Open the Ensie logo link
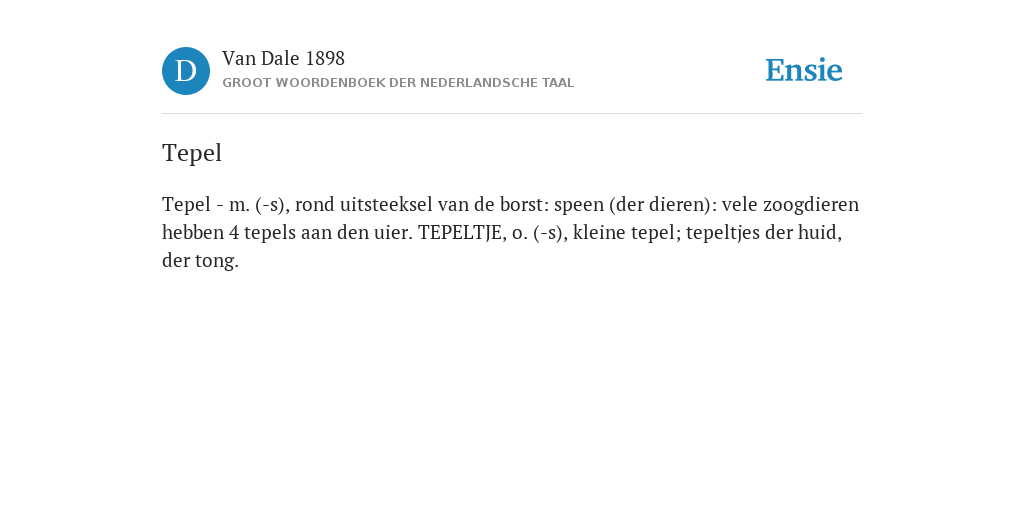The height and width of the screenshot is (512, 1024). [x=804, y=71]
